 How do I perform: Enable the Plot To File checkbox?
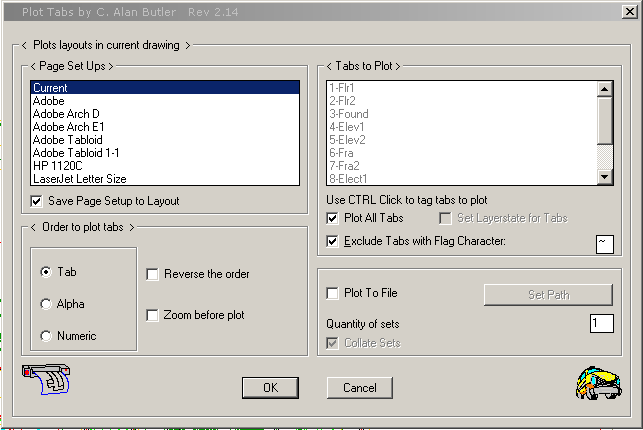click(334, 293)
